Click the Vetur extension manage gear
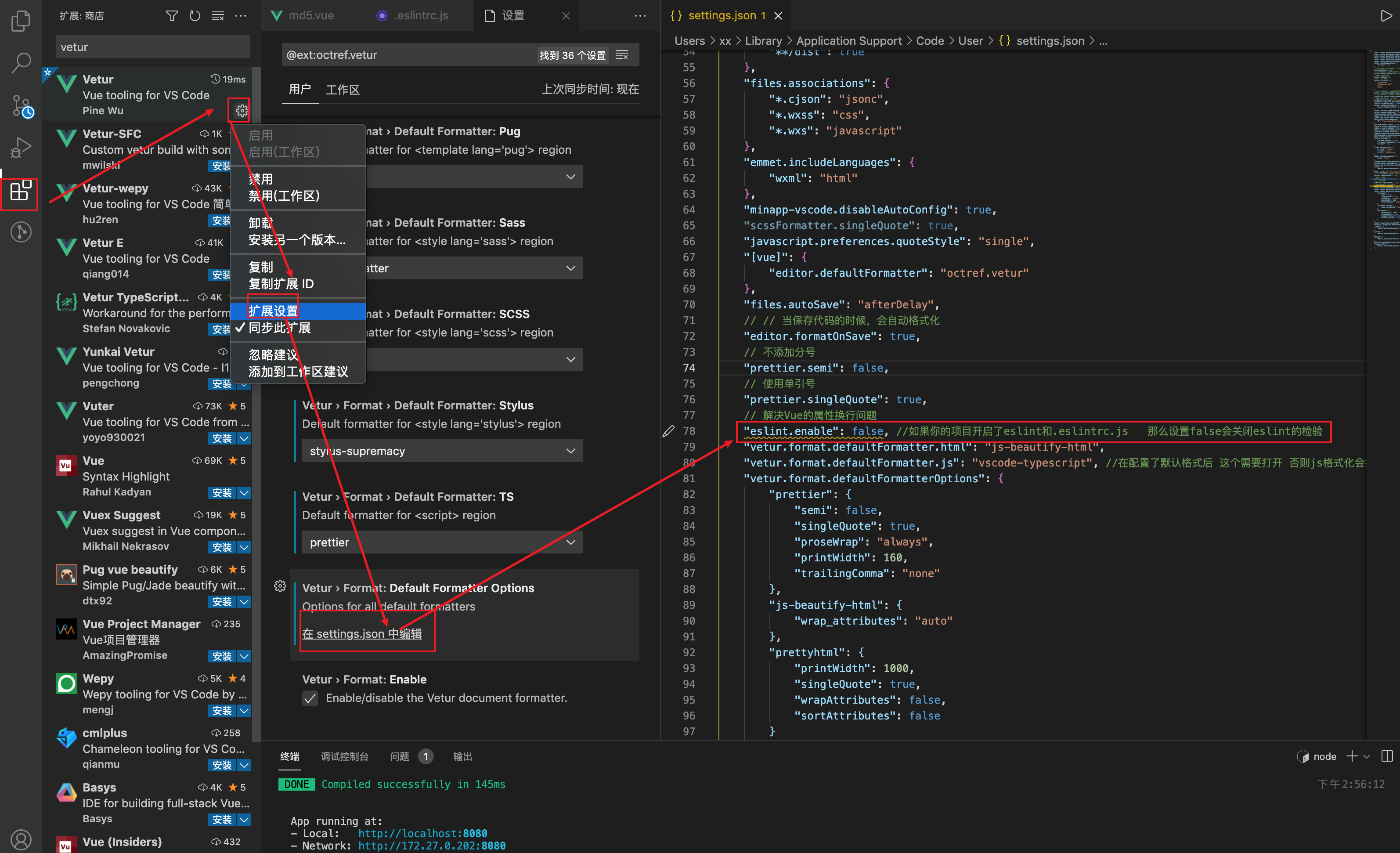The image size is (1400, 853). [242, 110]
